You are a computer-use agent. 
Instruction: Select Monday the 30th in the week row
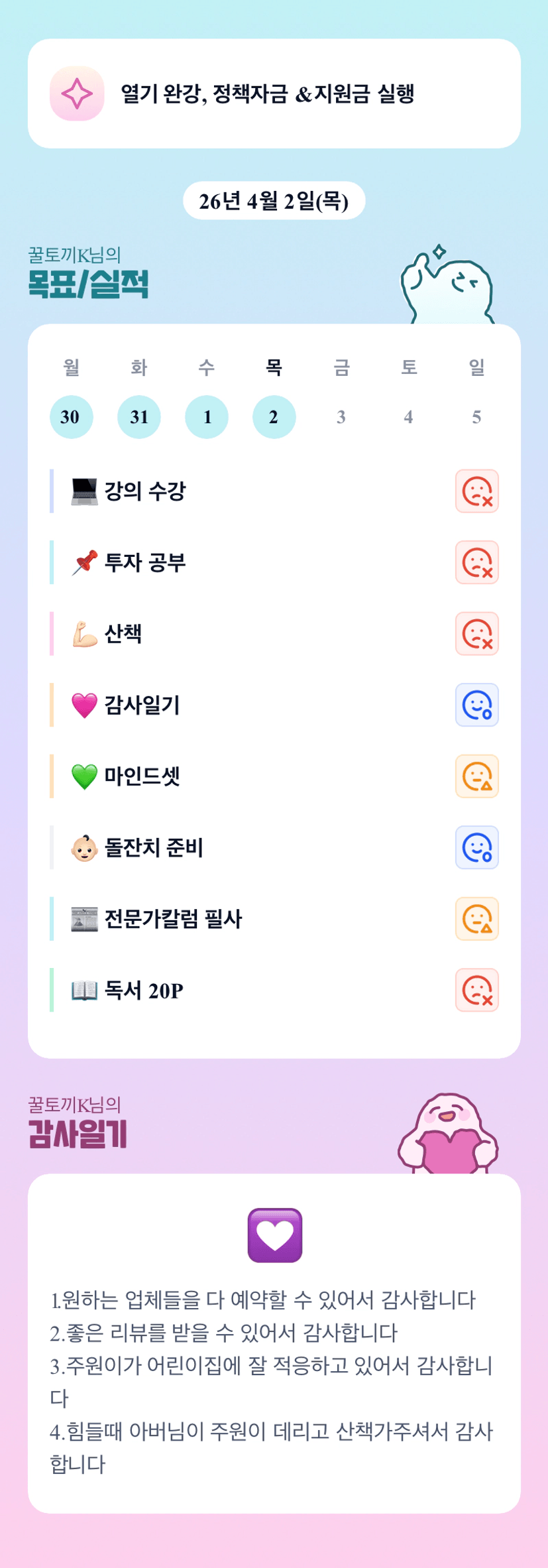pos(71,417)
